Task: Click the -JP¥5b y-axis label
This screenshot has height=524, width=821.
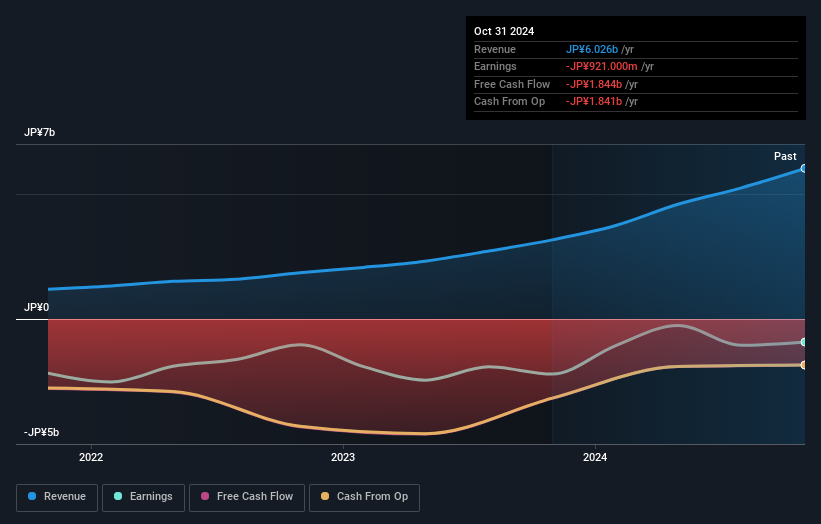Action: point(41,432)
